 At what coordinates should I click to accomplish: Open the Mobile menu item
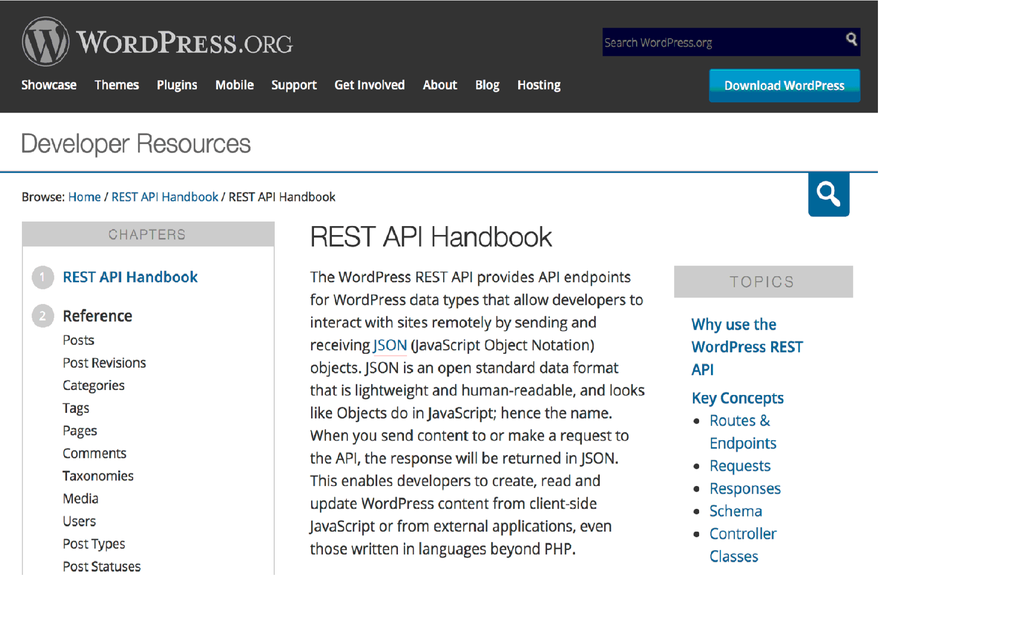pyautogui.click(x=234, y=85)
